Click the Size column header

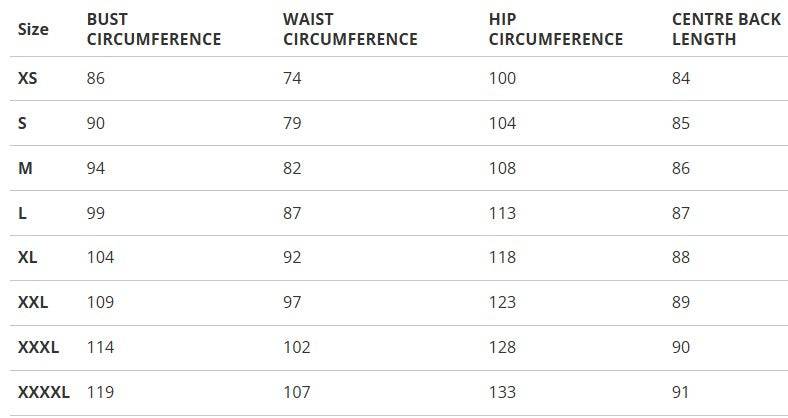(33, 29)
